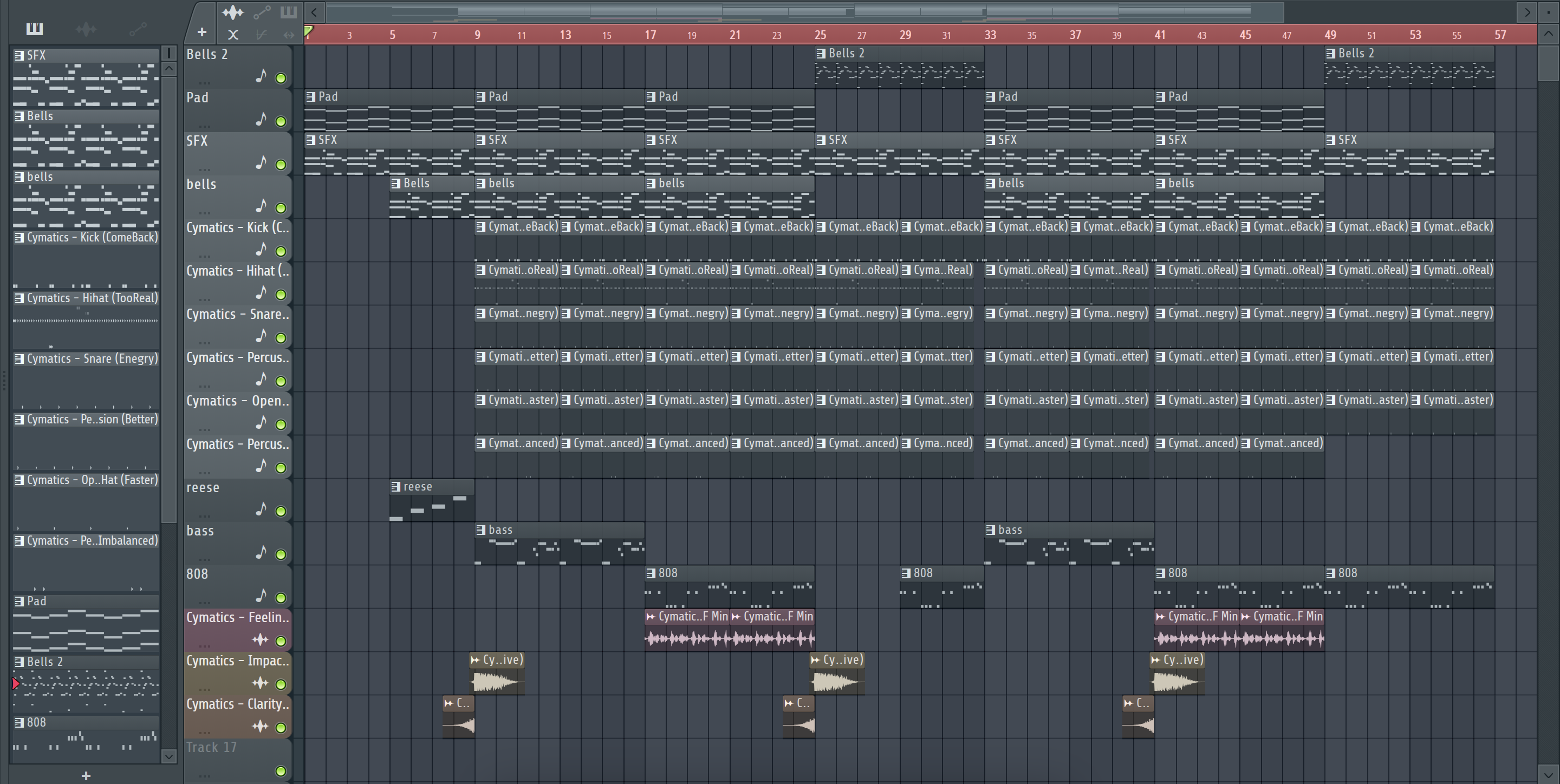Click the note icon on bass track

point(261,552)
